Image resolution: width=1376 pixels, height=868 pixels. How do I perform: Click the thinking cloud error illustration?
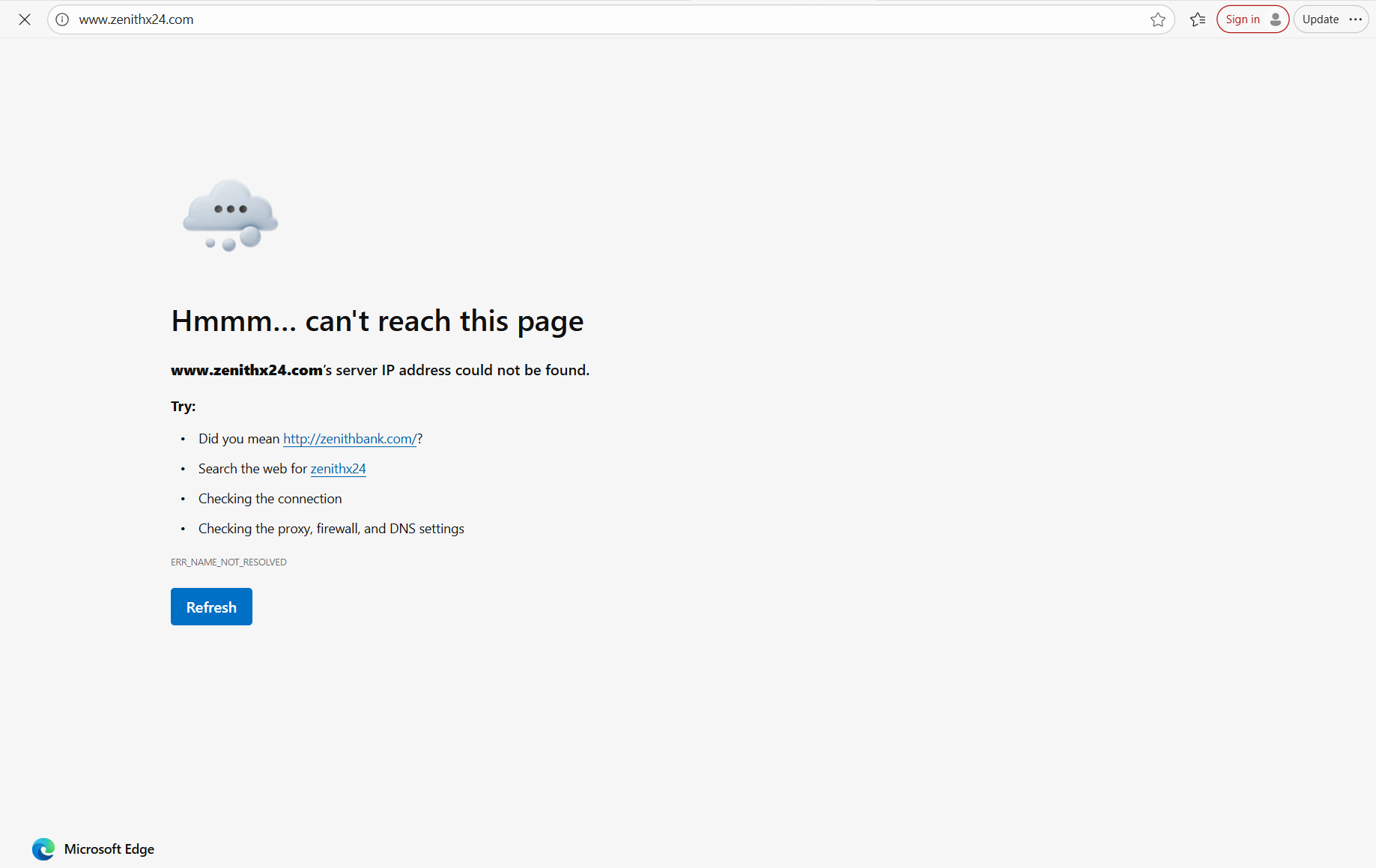point(231,216)
